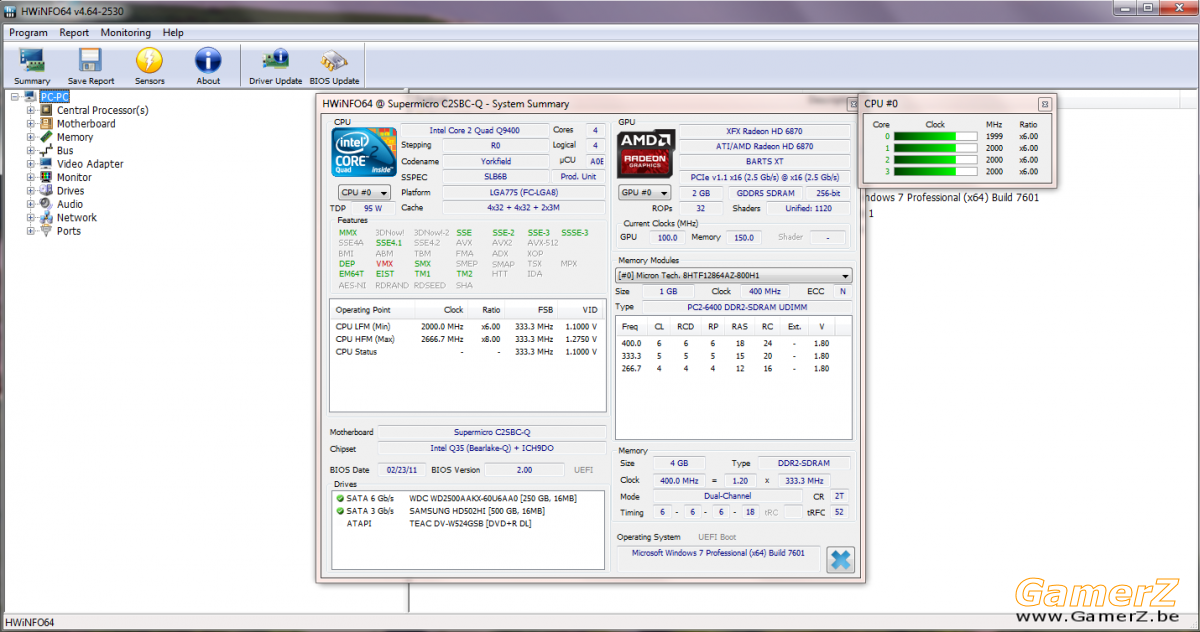The height and width of the screenshot is (632, 1200).
Task: Click the Codename Yorkfield field
Action: (495, 161)
